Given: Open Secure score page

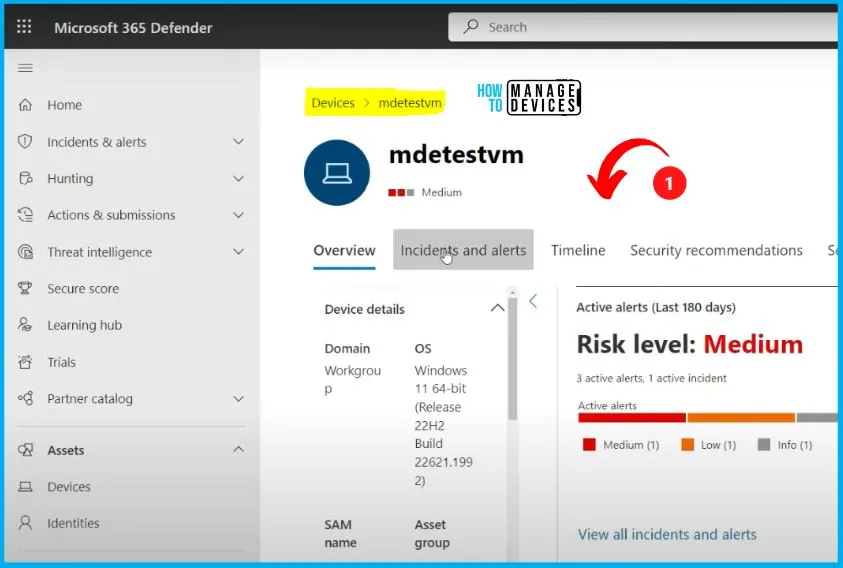Looking at the screenshot, I should (x=83, y=289).
